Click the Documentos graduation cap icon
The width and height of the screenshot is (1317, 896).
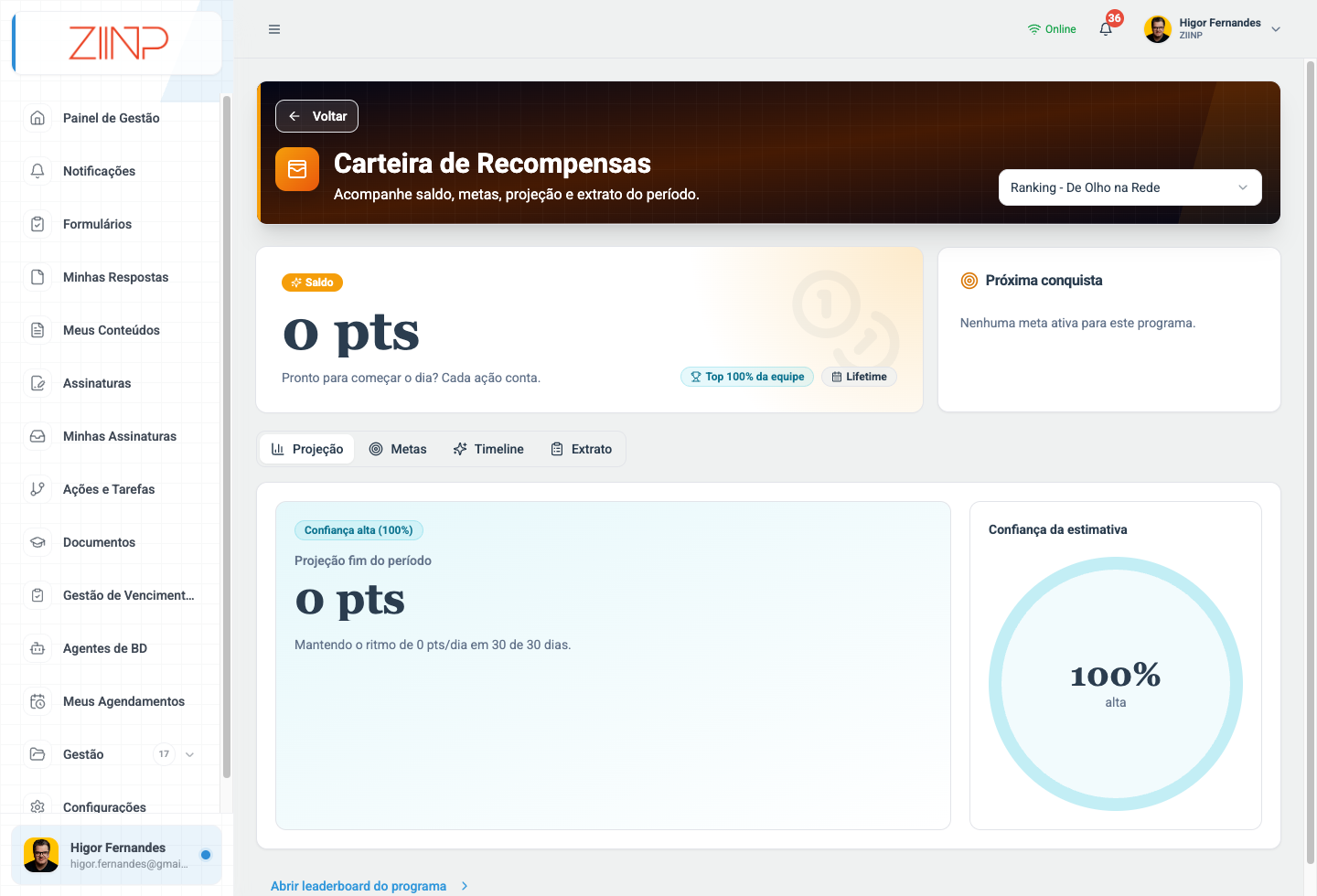[x=37, y=542]
